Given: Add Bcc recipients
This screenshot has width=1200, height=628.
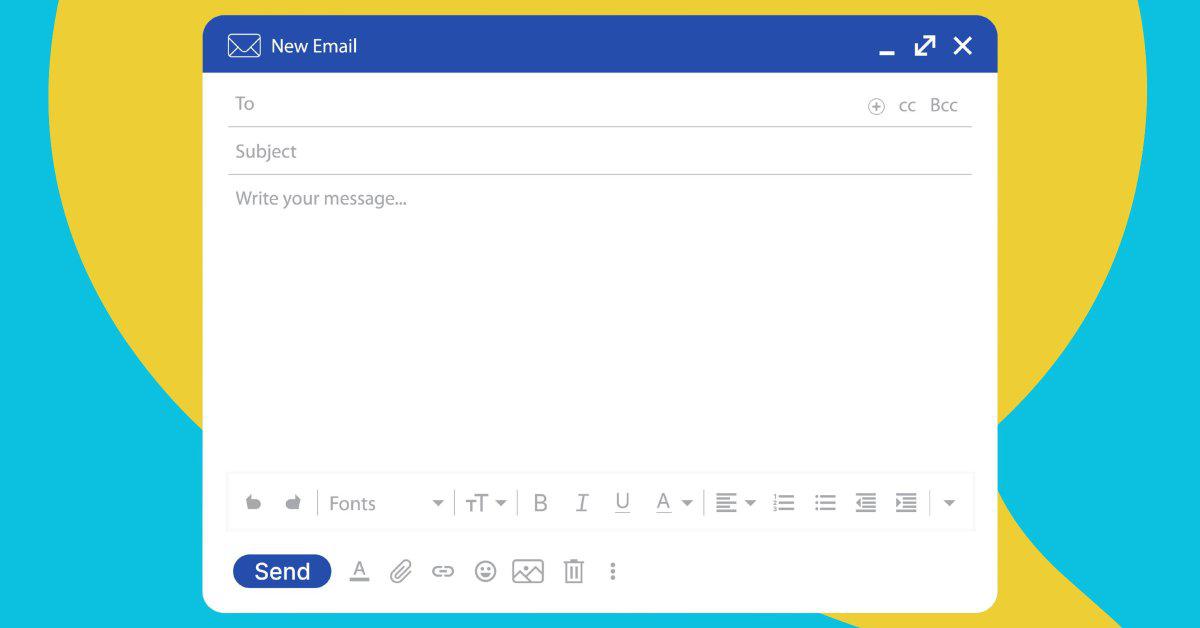Looking at the screenshot, I should (x=943, y=105).
